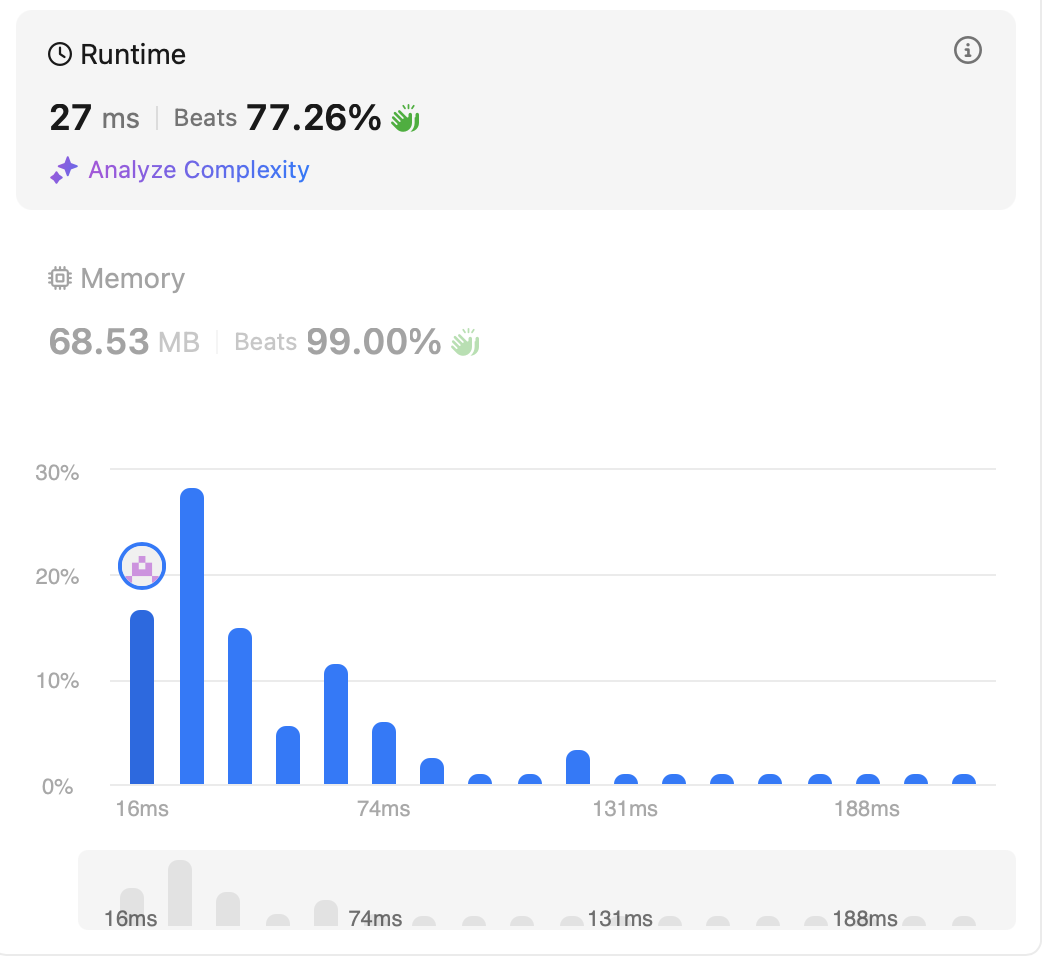Viewport: 1060px width, 964px height.
Task: Click the circled user avatar above the first bar
Action: (x=142, y=566)
